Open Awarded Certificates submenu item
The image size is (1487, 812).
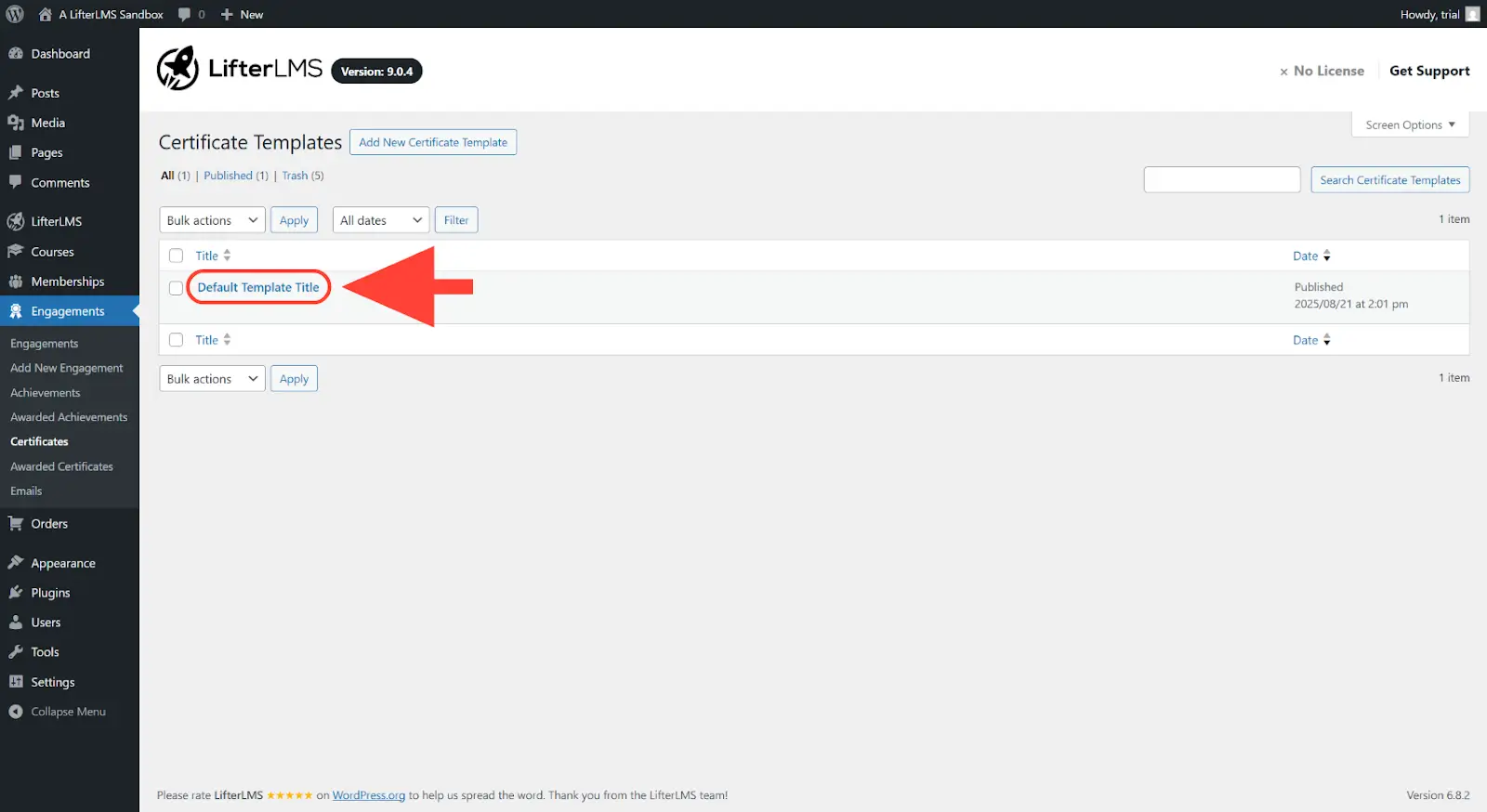coord(61,466)
